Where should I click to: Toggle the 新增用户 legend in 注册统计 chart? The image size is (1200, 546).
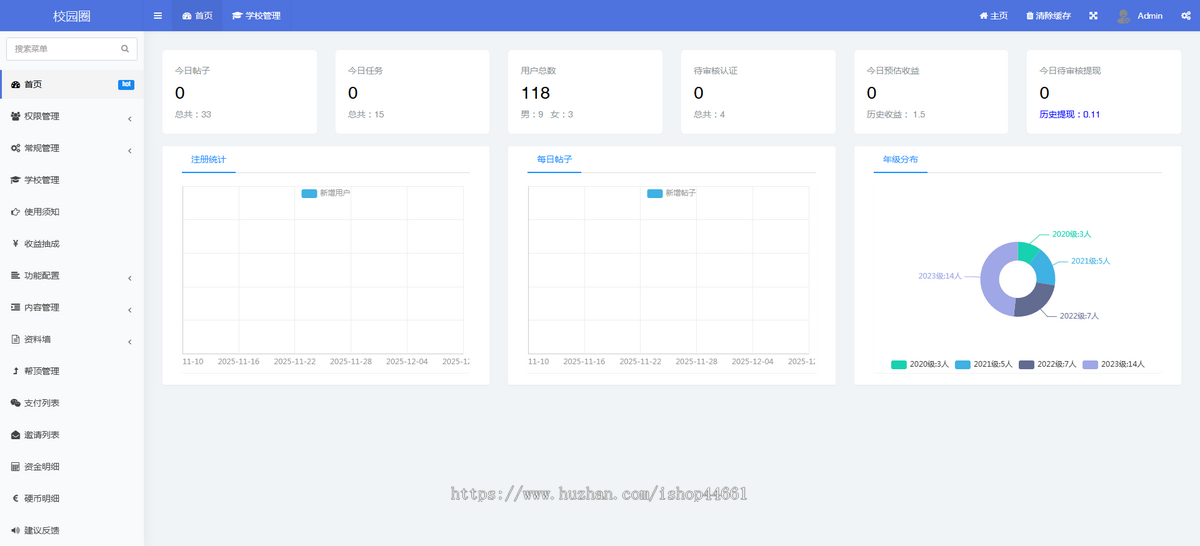[x=326, y=193]
